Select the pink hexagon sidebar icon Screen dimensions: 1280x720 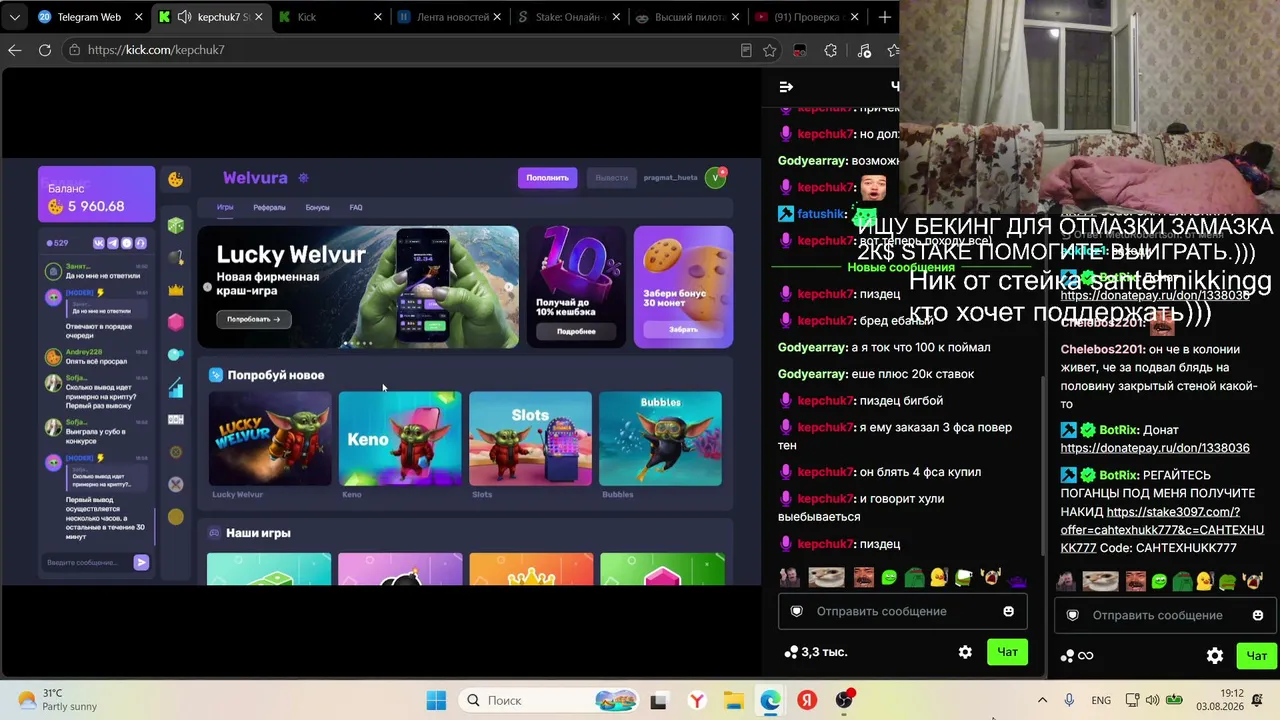(x=176, y=322)
